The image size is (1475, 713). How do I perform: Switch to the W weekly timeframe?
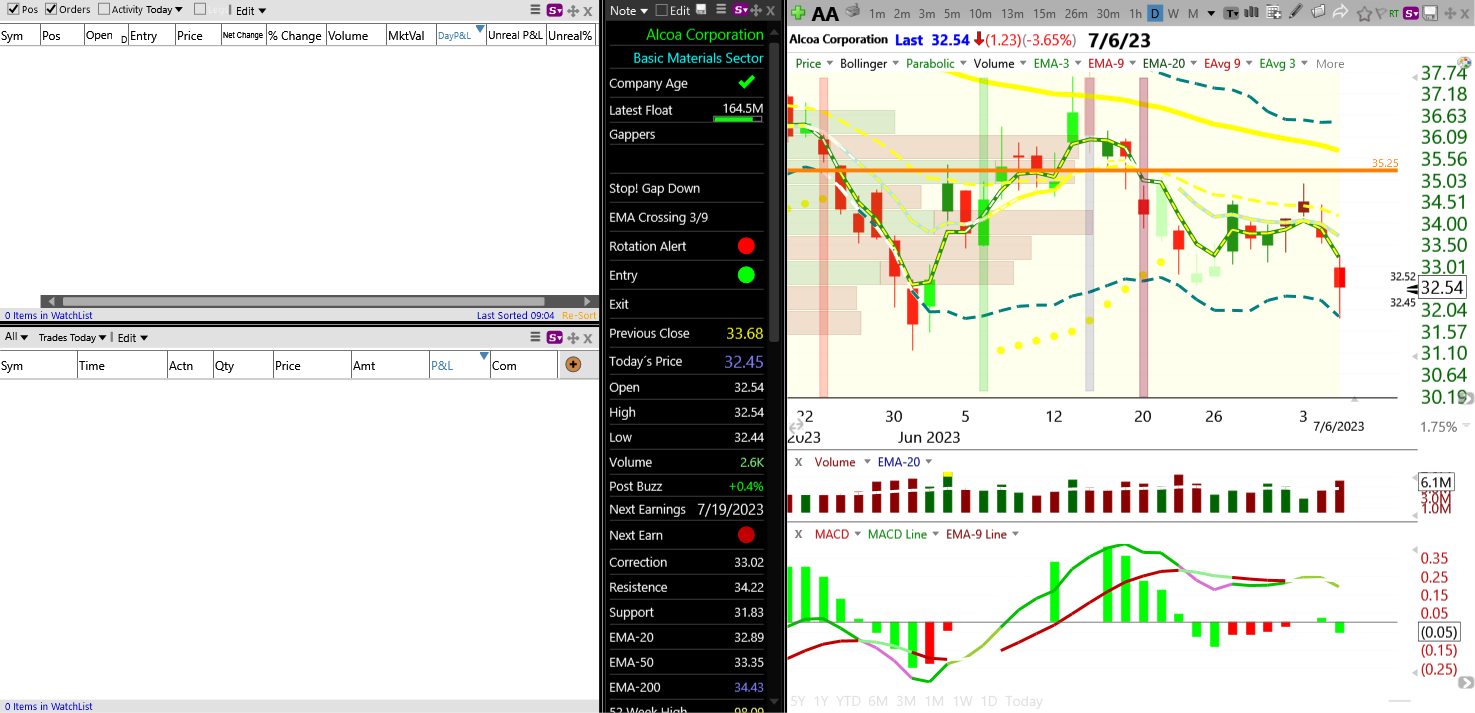(1173, 13)
